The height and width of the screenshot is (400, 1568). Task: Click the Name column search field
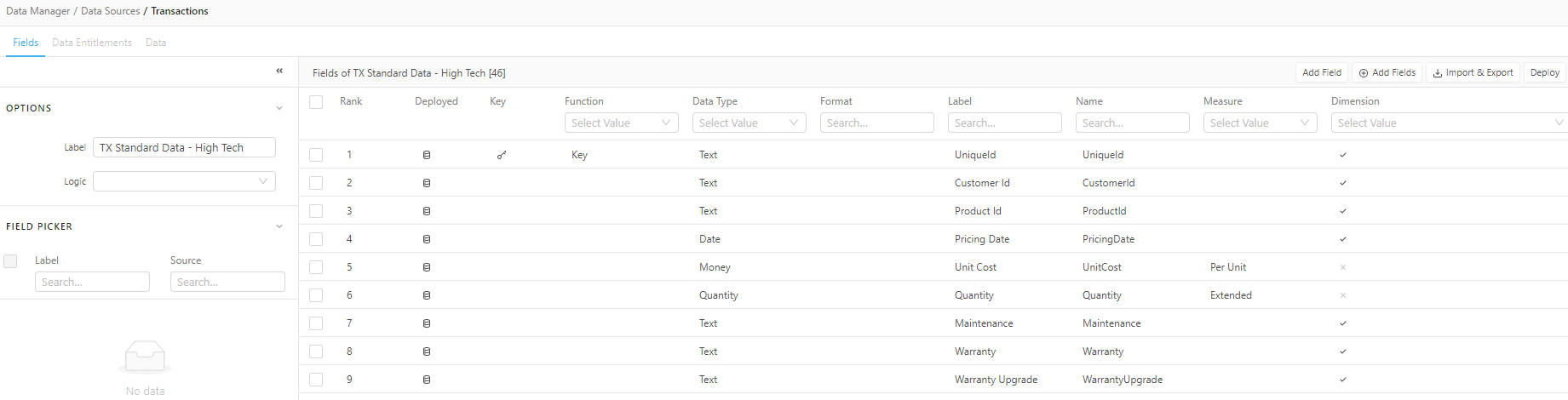tap(1132, 123)
